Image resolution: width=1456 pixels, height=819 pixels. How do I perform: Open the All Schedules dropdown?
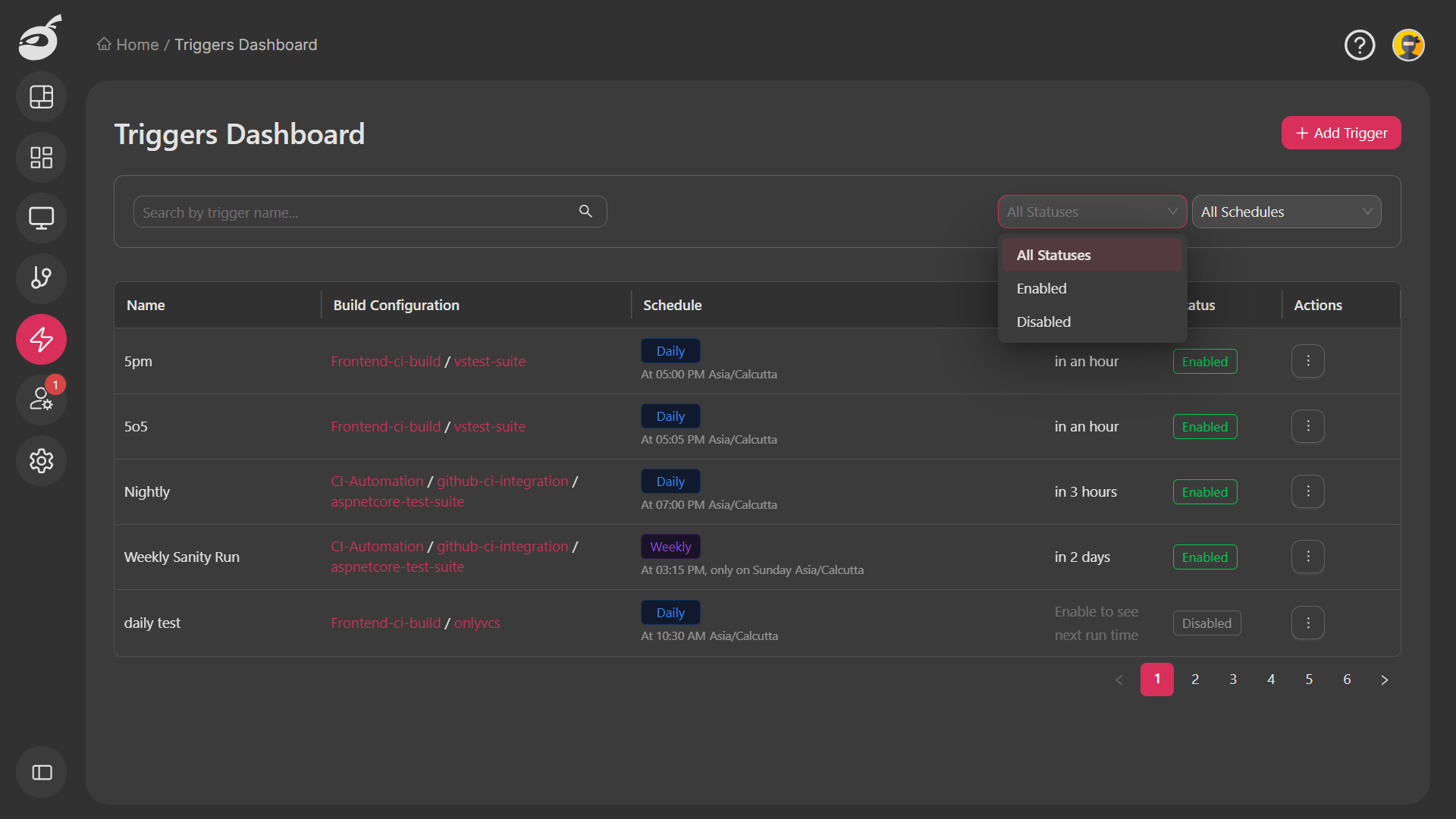[x=1286, y=212]
